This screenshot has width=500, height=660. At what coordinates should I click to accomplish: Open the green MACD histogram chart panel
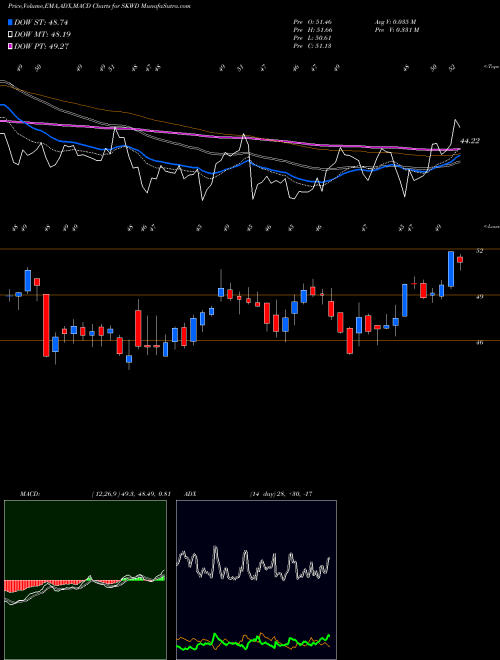tap(85, 580)
